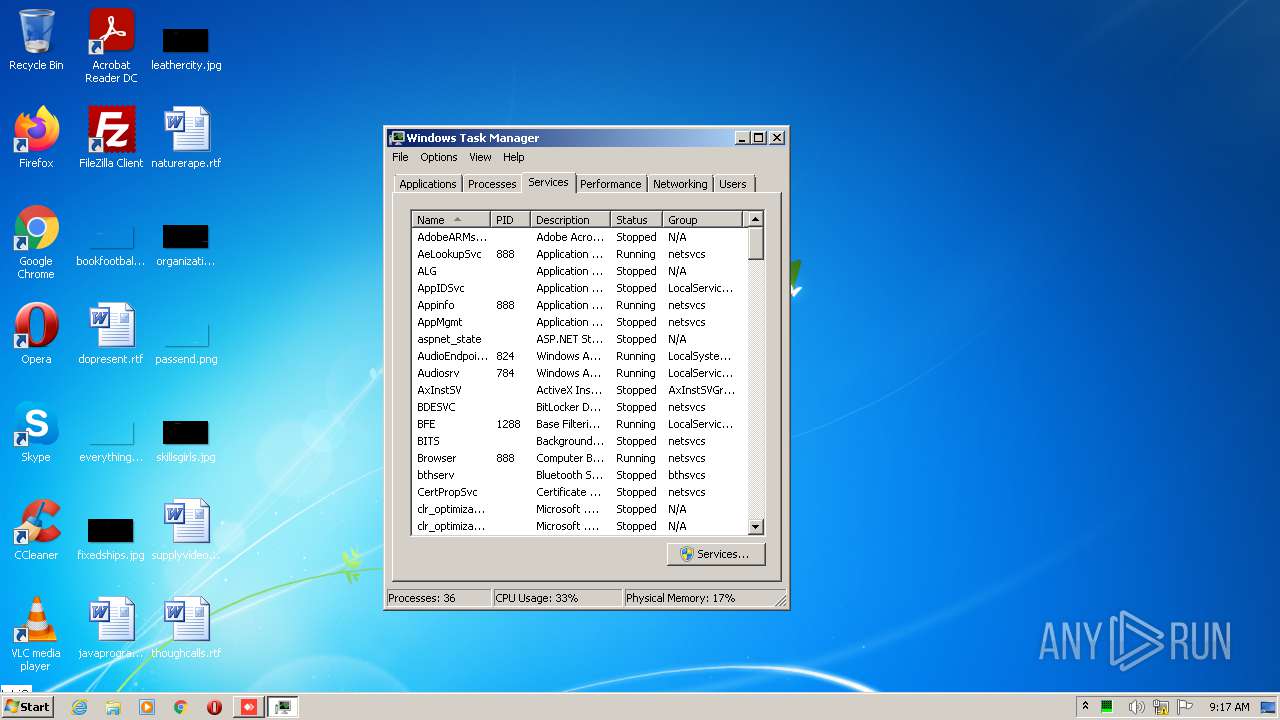Select the AeLookupSvc service row
The width and height of the screenshot is (1280, 720).
coord(579,254)
